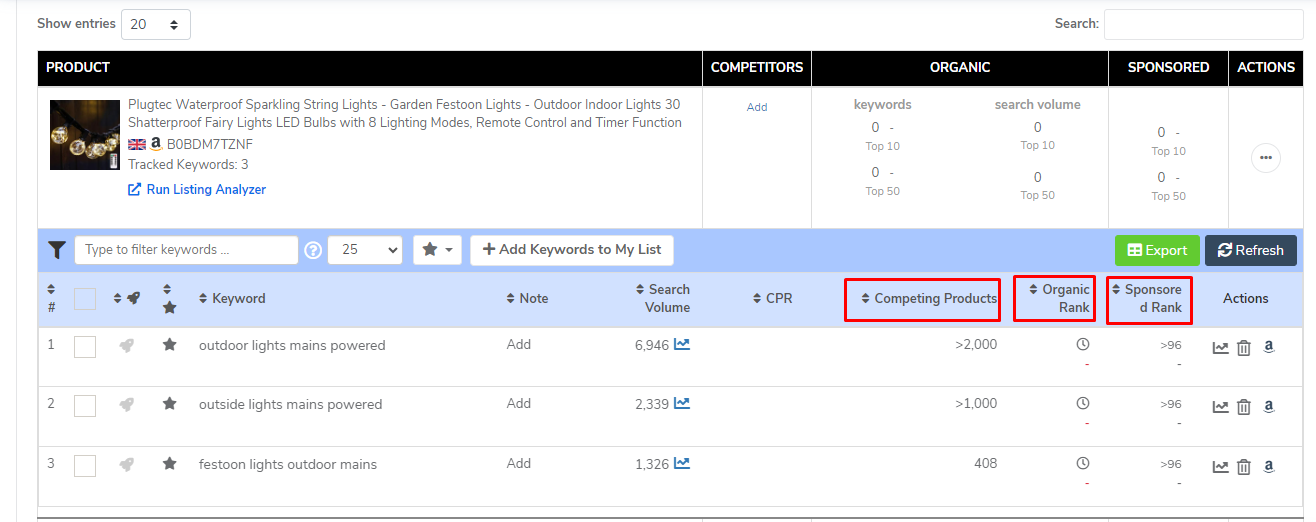The height and width of the screenshot is (522, 1316).
Task: Open the Show entries dropdown
Action: [x=155, y=24]
